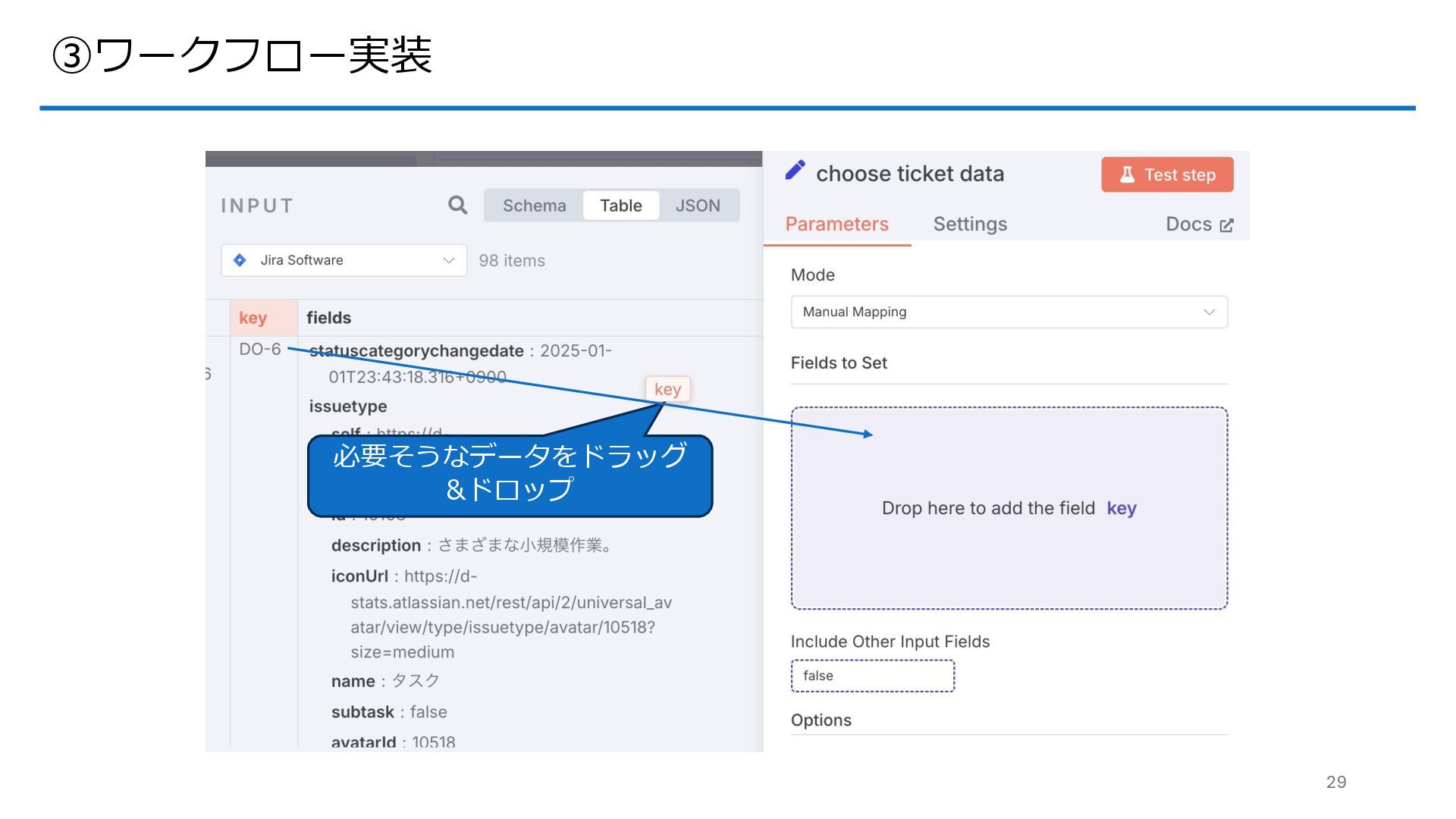1456x819 pixels.
Task: Click the avatarId 10518 field row
Action: coord(393,742)
